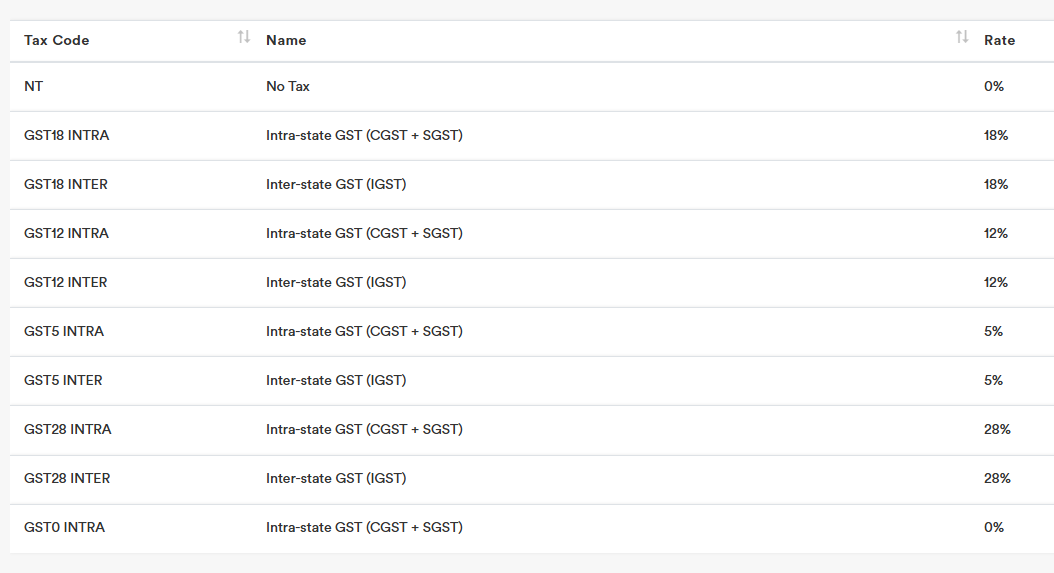Select the GST18 INTRA tax code
Viewport: 1054px width, 573px height.
(x=67, y=136)
